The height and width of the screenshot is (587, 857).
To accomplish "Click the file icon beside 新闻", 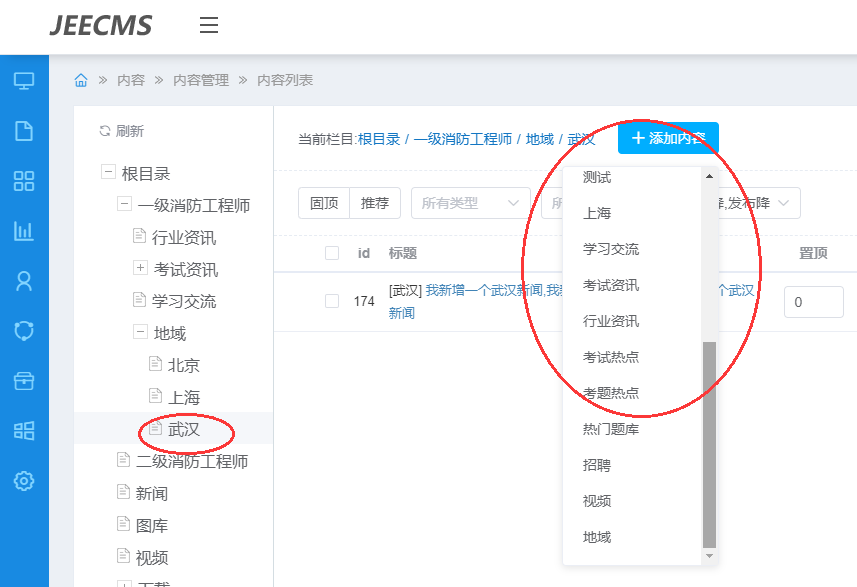I will [x=124, y=491].
